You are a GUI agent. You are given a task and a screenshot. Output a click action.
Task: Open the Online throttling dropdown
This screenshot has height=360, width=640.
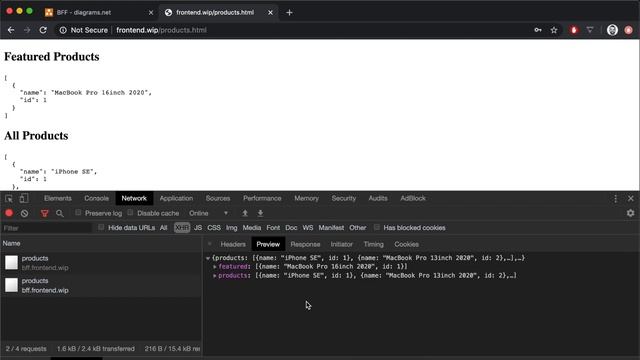208,213
